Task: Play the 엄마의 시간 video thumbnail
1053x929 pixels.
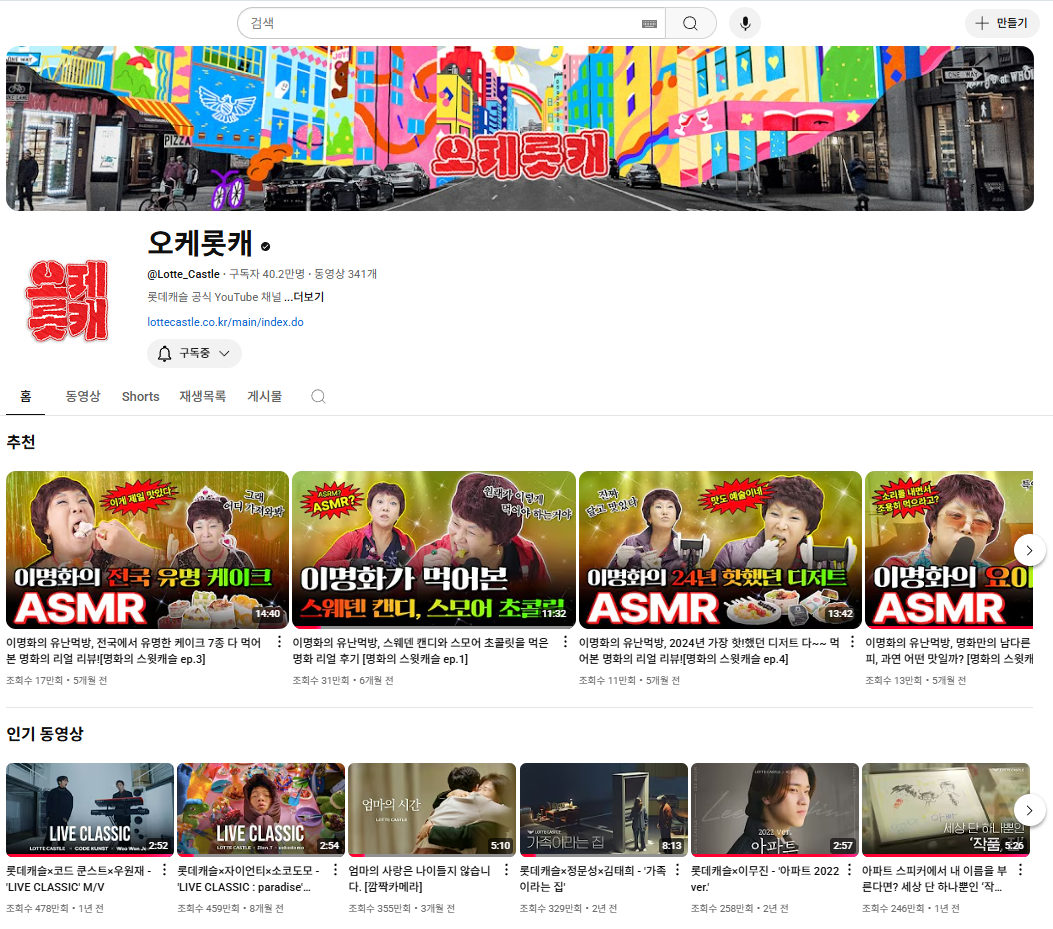Action: pos(432,809)
